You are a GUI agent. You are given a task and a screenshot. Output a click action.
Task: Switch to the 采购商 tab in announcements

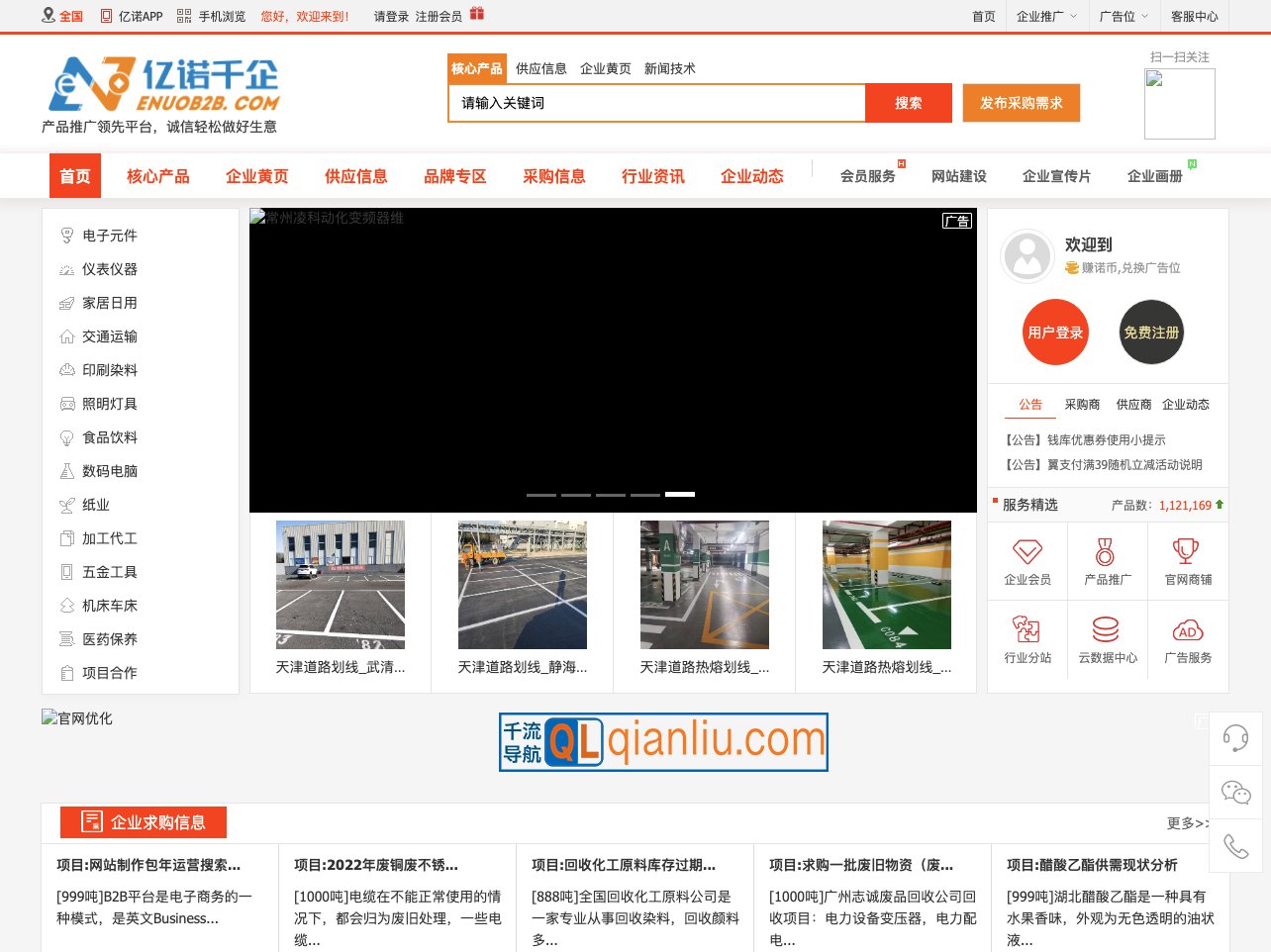point(1081,404)
